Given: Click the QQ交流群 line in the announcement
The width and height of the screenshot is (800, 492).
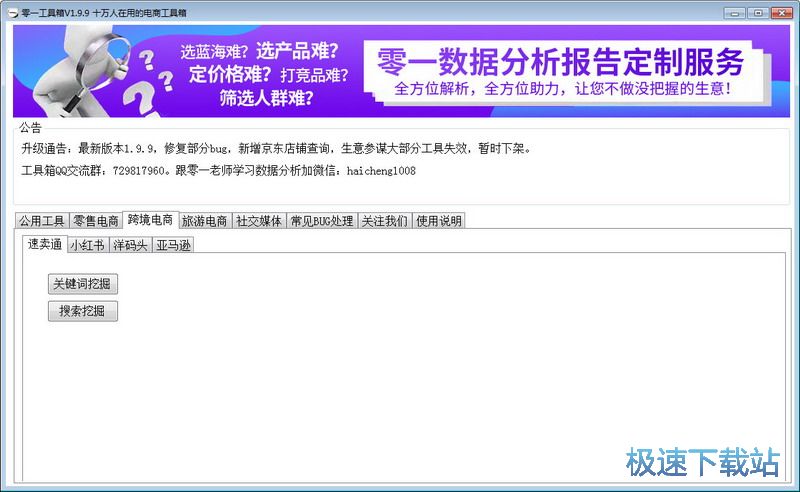Looking at the screenshot, I should coord(218,171).
